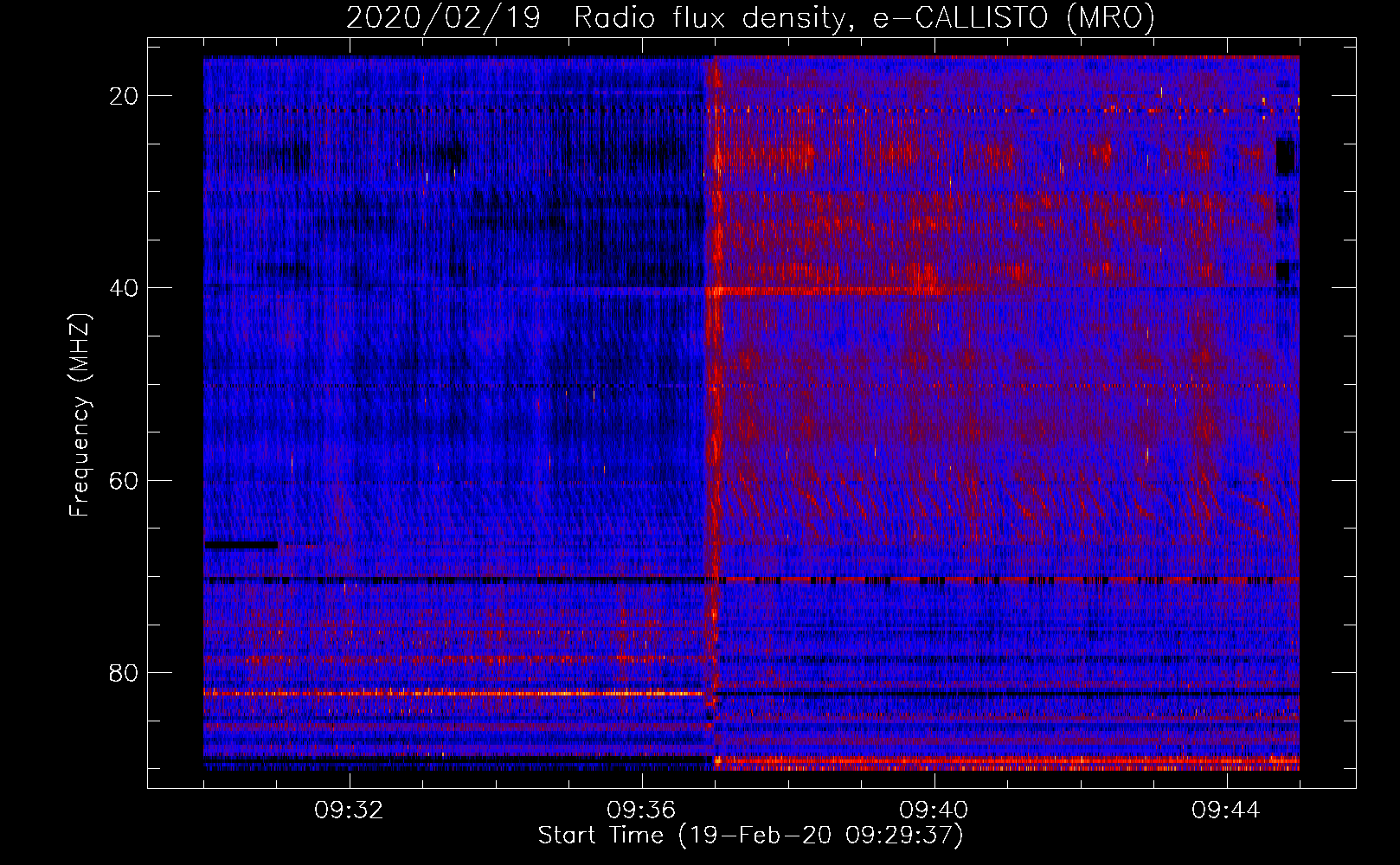Click the 'Frequency (MHZ)' axis label
Viewport: 1400px width, 865px height.
(x=80, y=414)
